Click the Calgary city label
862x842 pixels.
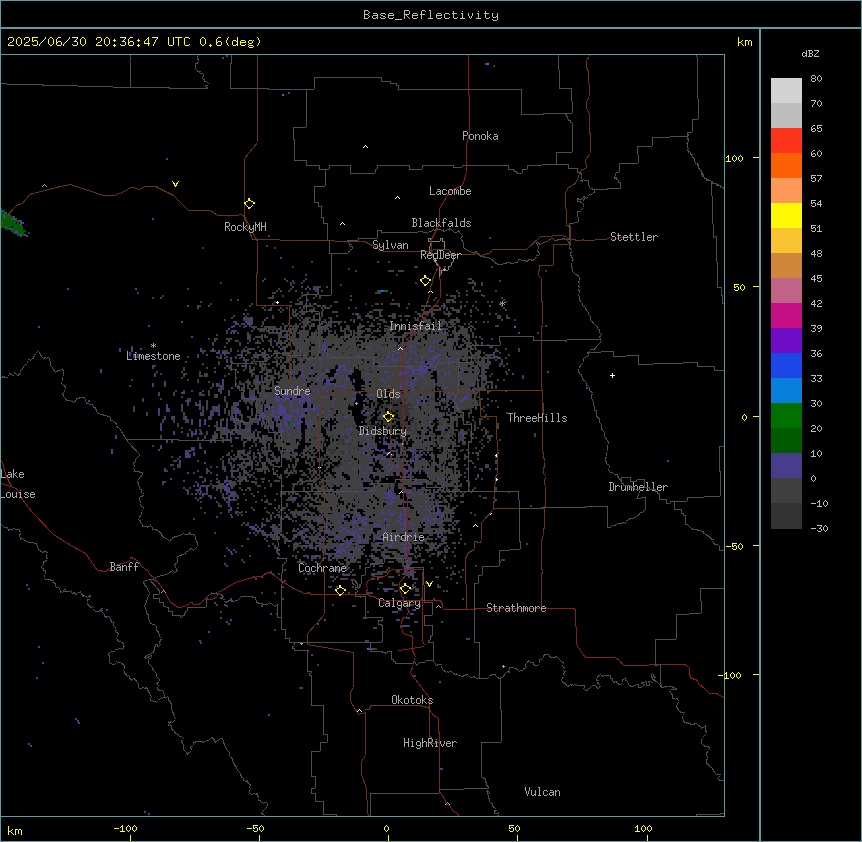click(x=400, y=603)
